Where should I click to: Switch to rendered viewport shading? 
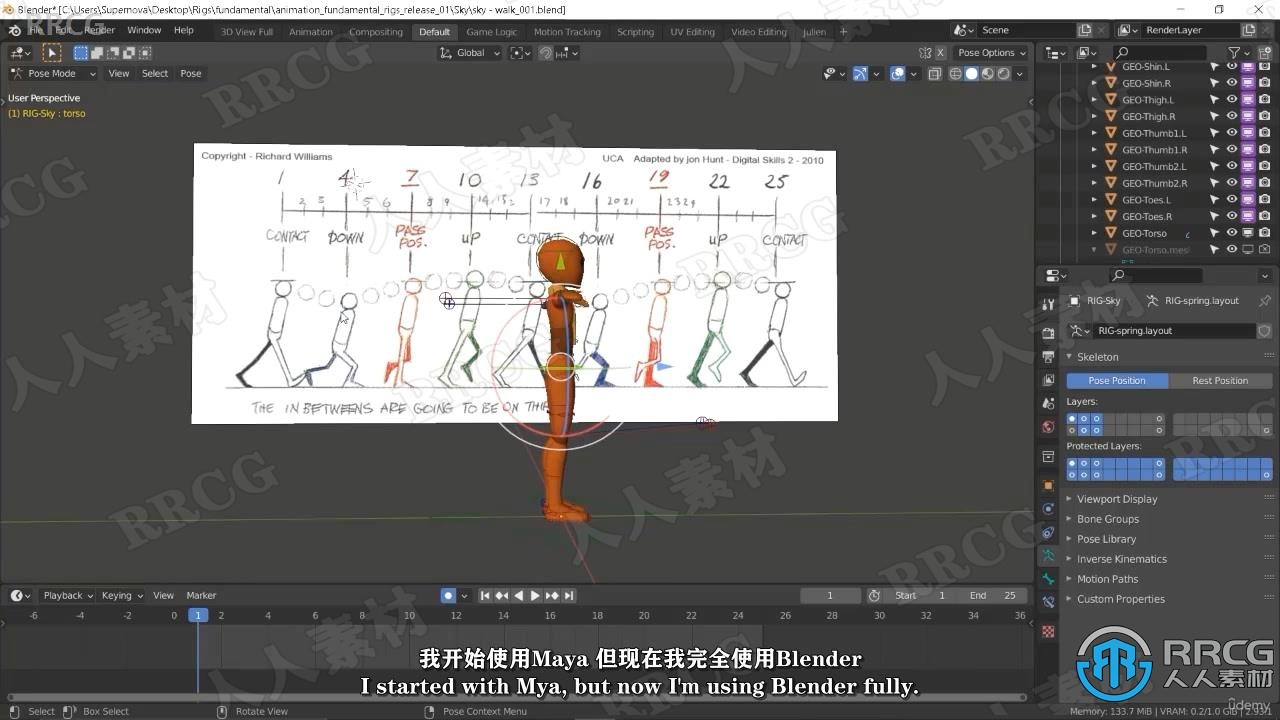1004,74
